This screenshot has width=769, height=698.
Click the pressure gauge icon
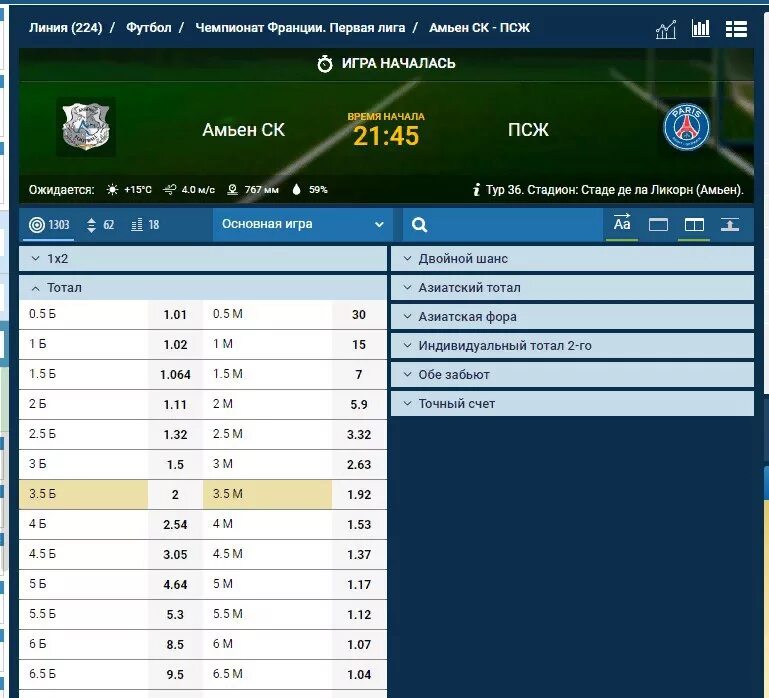(232, 189)
